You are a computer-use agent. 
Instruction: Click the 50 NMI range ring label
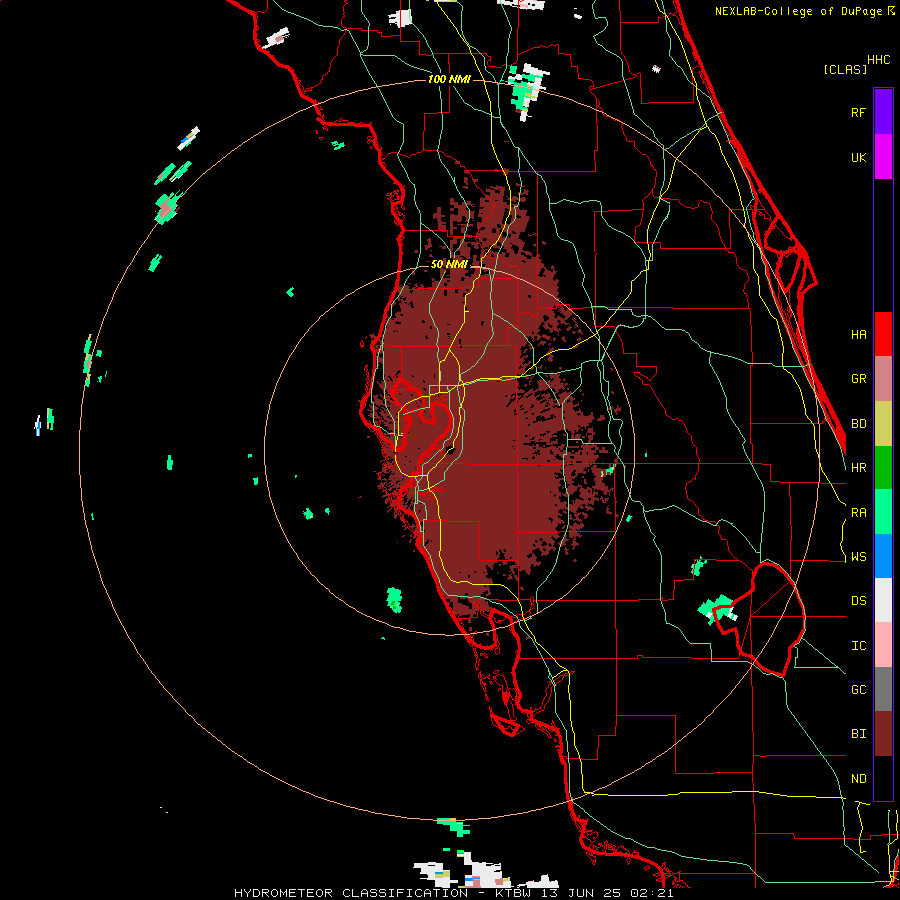449,264
